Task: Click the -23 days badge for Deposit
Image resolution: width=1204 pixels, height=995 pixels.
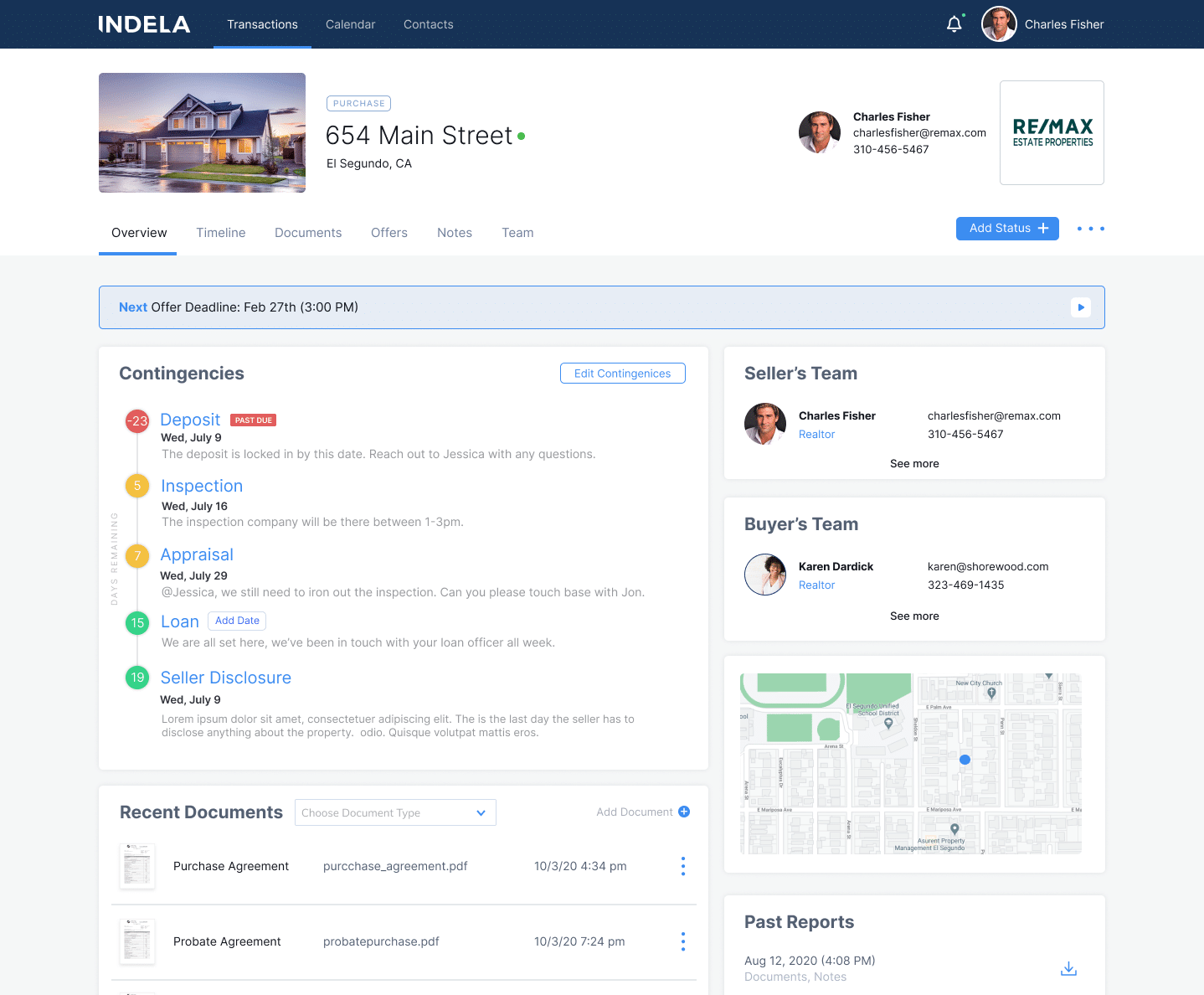Action: (x=137, y=420)
